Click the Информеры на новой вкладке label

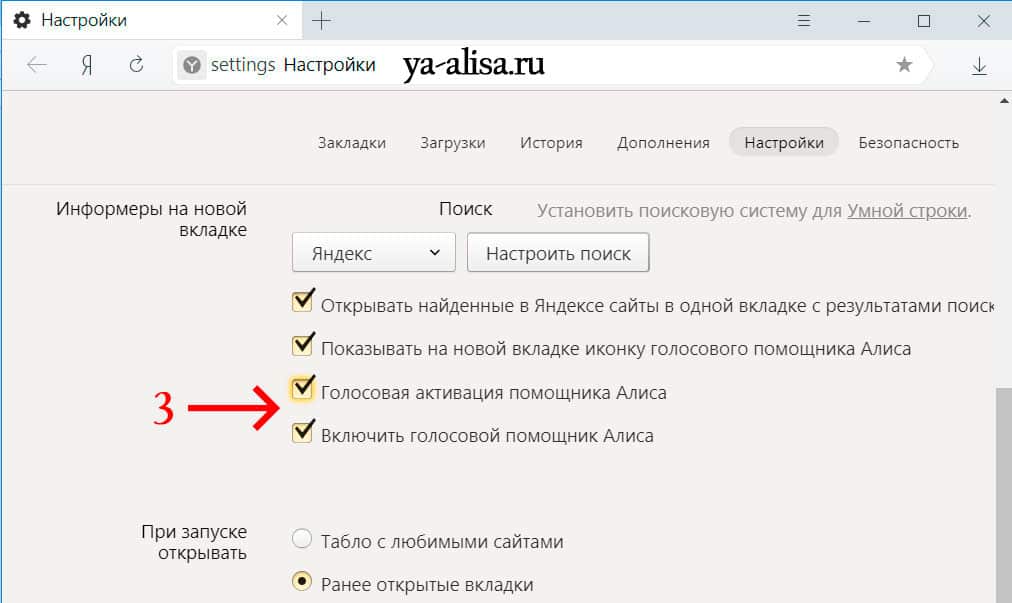click(151, 219)
